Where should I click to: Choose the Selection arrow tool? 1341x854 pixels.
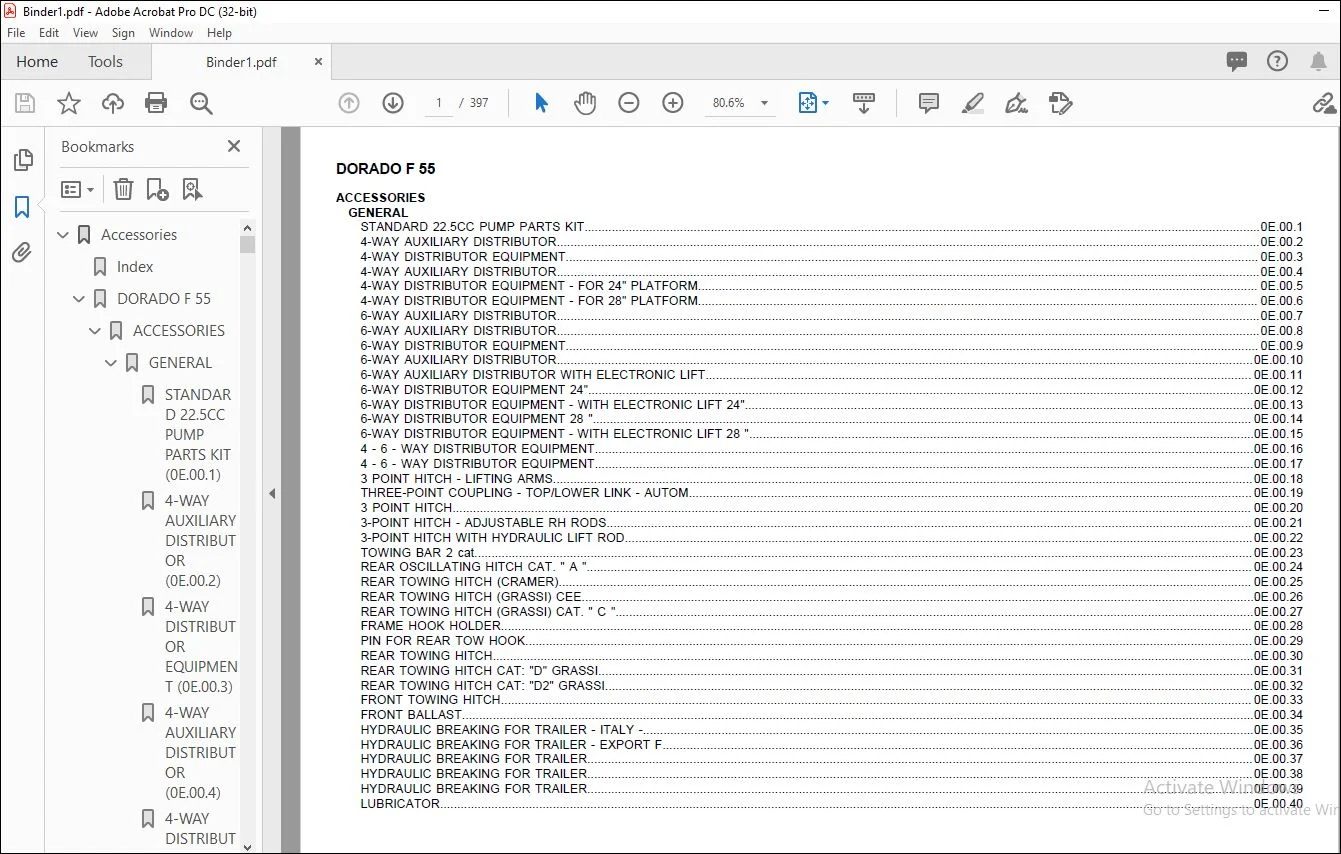[x=541, y=103]
